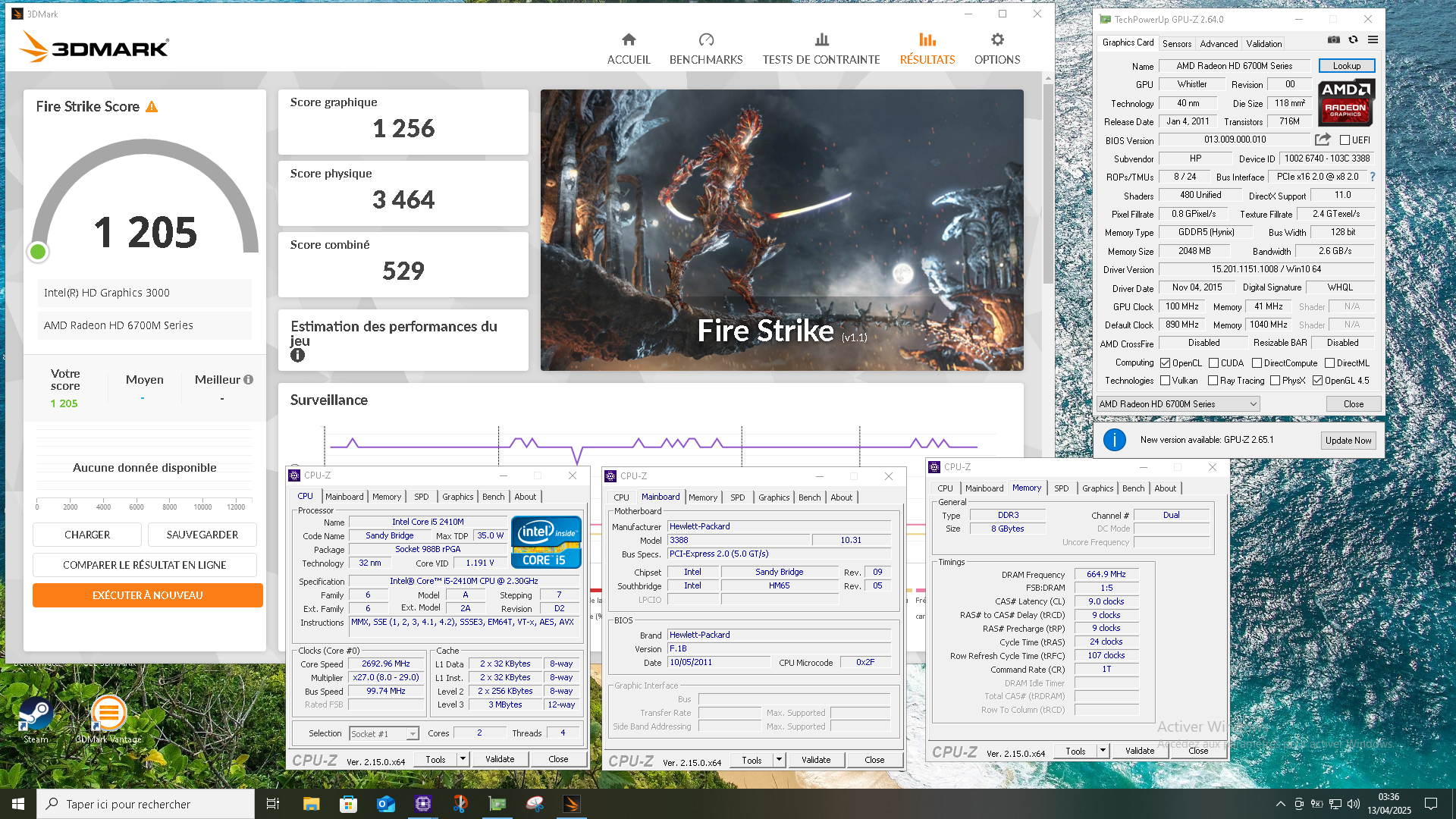Show hidden system tray icons chevron

point(1281,804)
